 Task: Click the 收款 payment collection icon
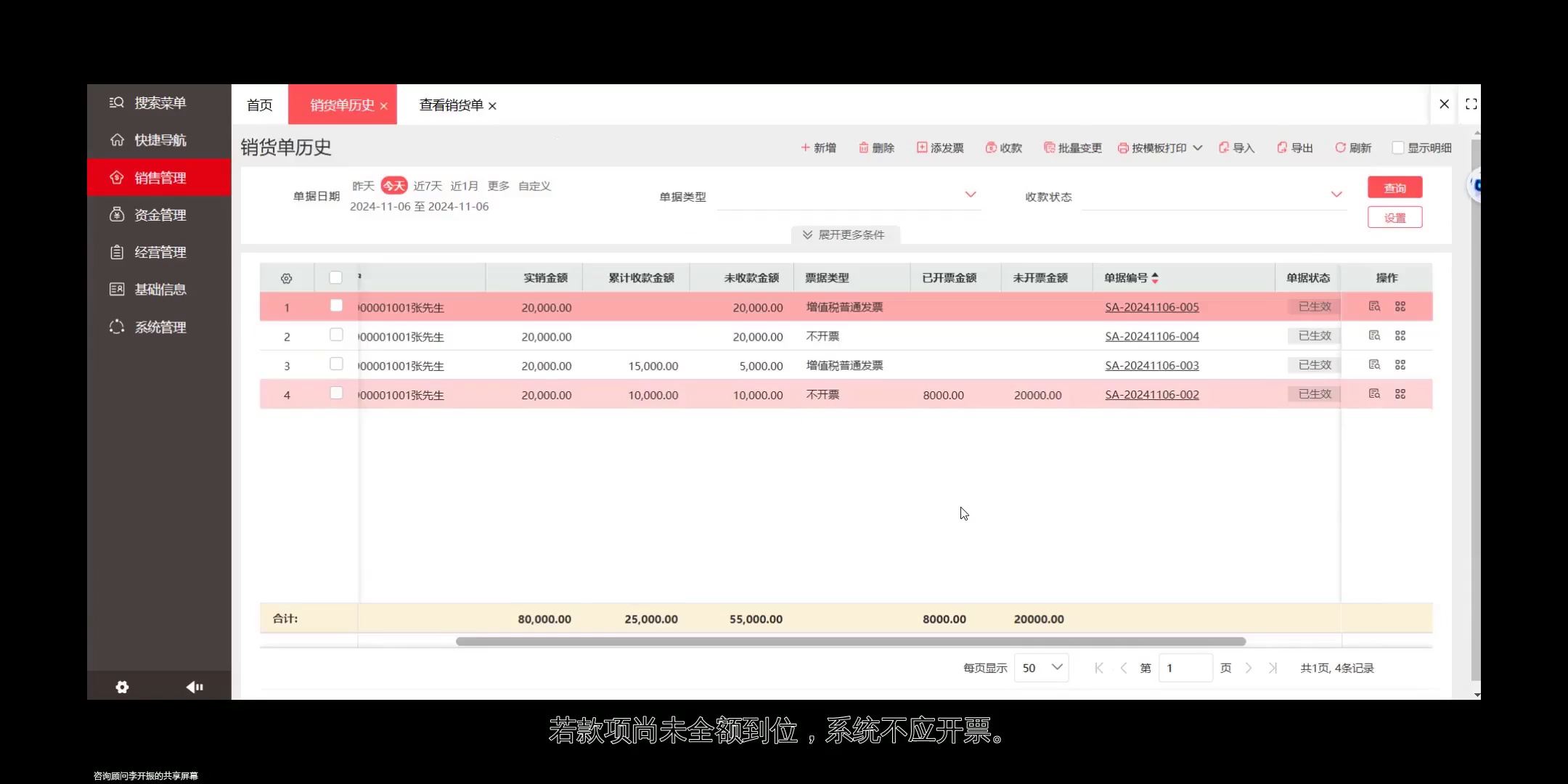[x=1003, y=147]
